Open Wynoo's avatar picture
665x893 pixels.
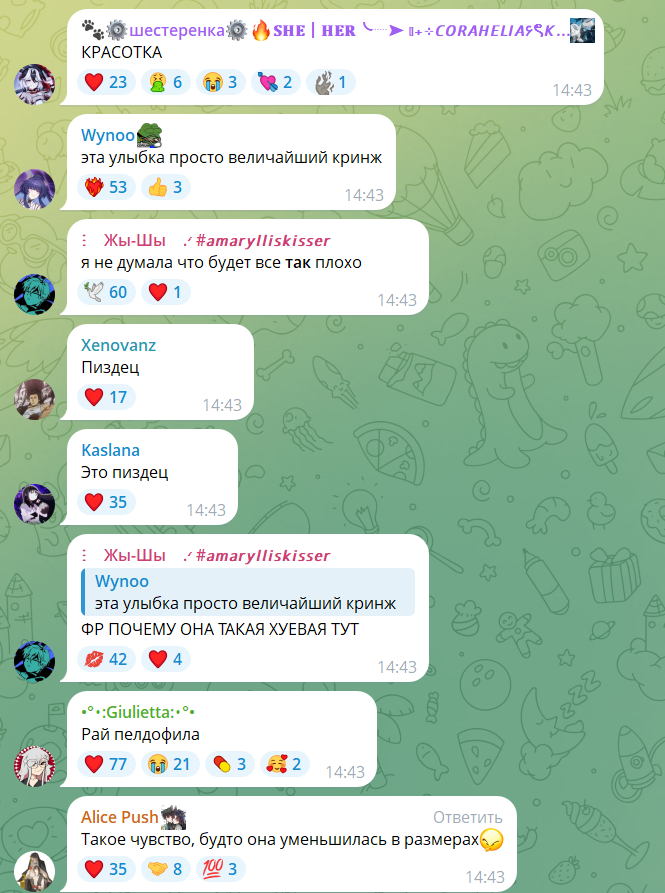[x=35, y=189]
